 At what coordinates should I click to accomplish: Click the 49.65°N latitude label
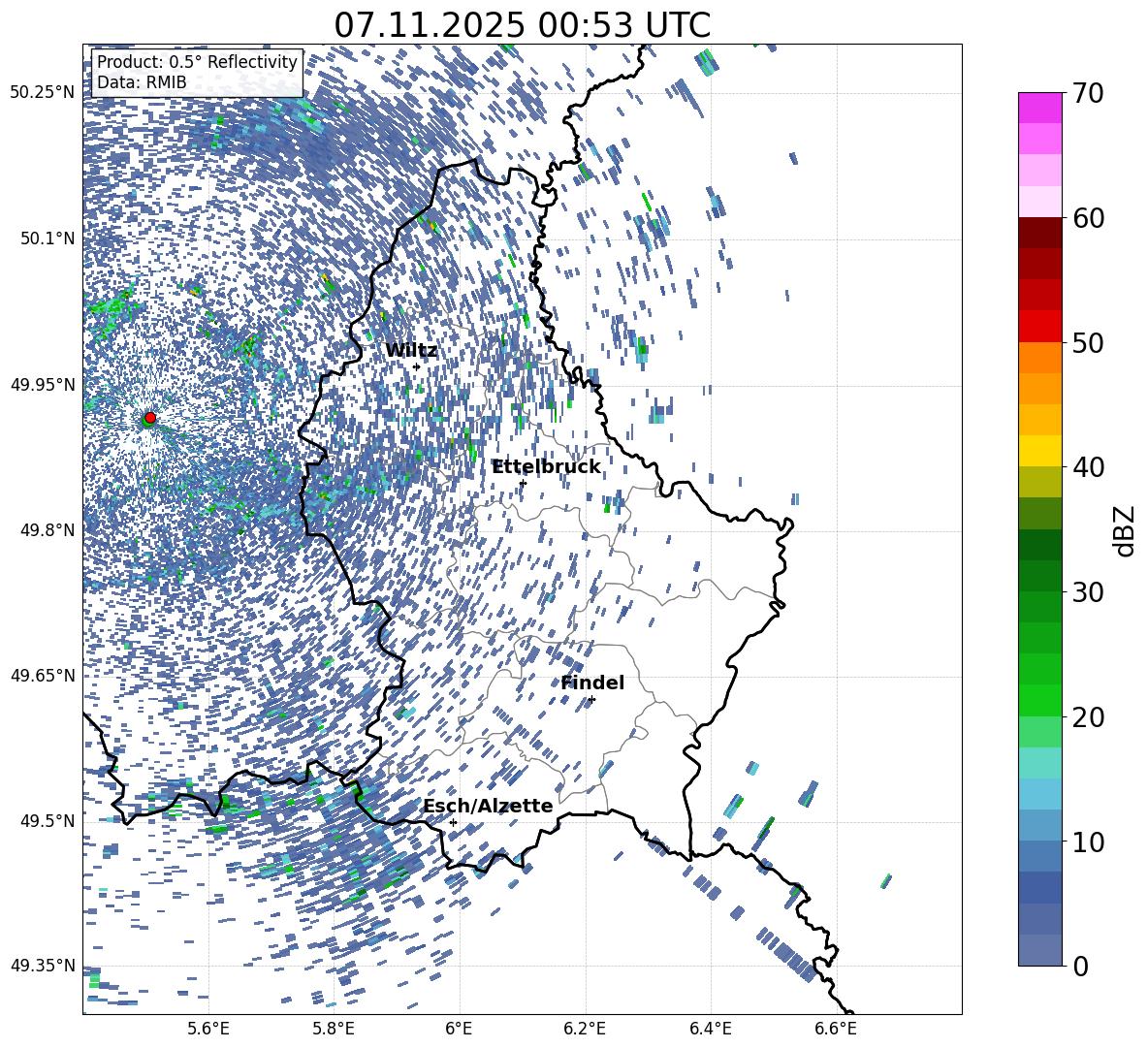coord(43,676)
